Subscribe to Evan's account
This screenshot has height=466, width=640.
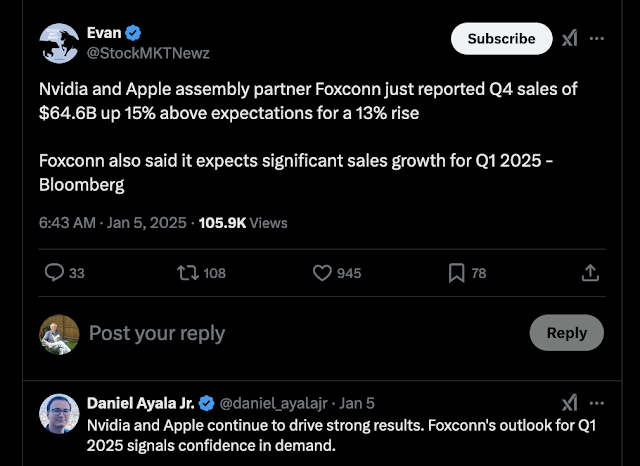pos(501,38)
